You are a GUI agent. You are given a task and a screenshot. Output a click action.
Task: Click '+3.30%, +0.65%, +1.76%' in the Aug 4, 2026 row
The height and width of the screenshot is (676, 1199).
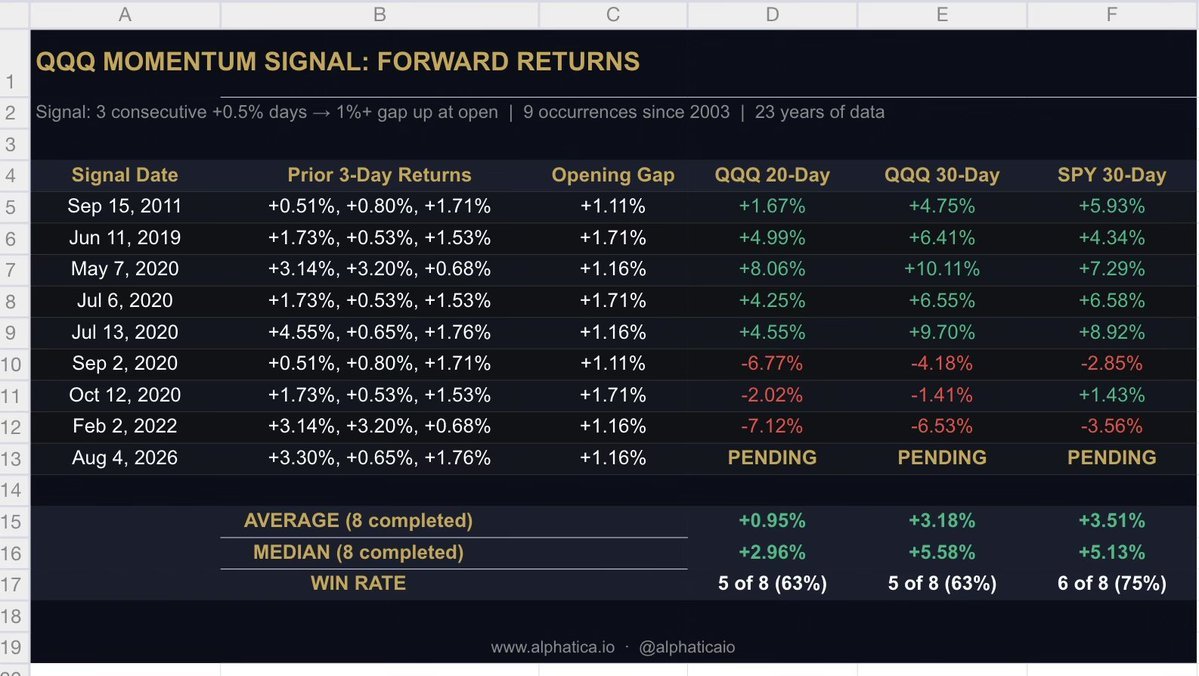click(379, 458)
